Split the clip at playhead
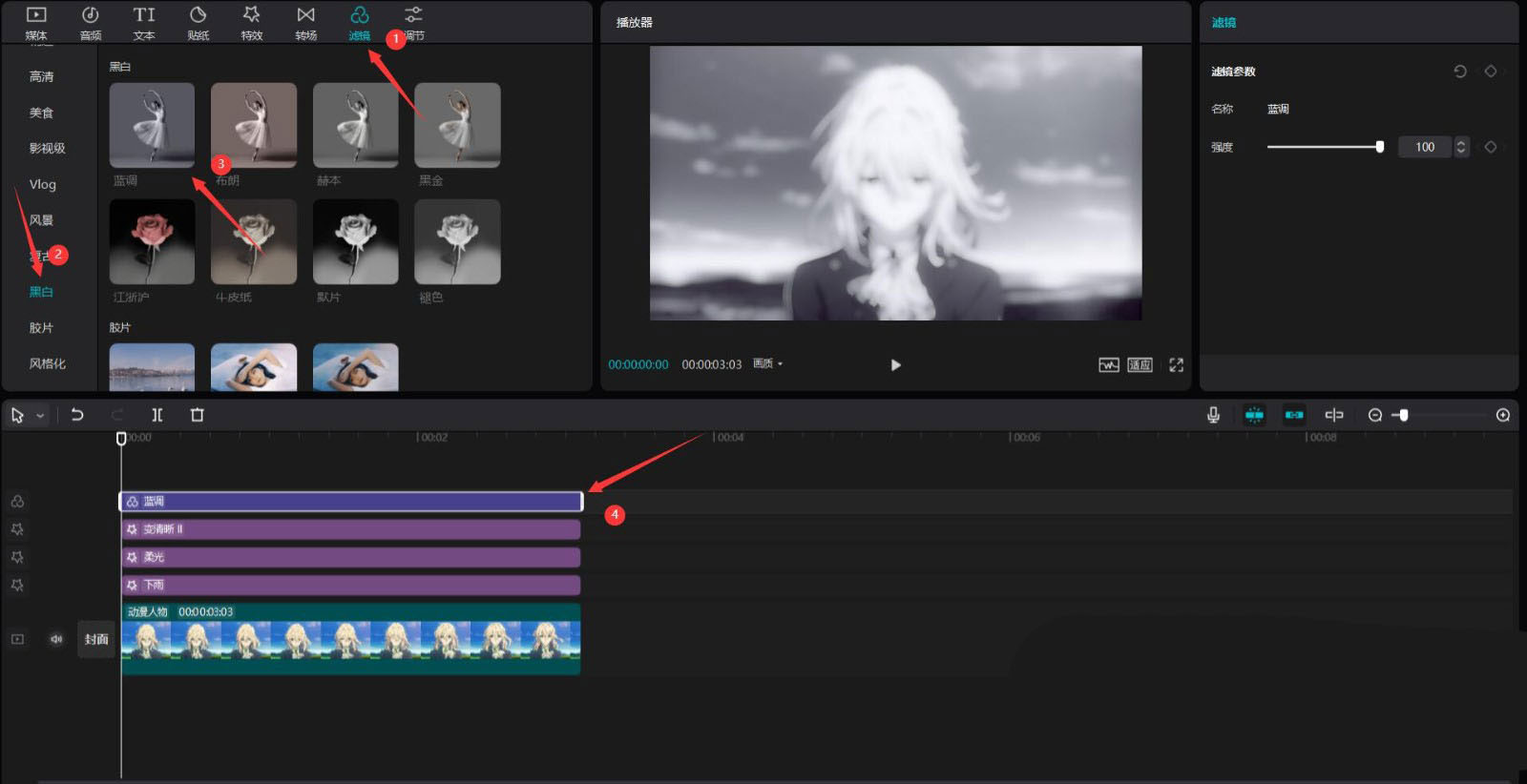 pos(157,415)
